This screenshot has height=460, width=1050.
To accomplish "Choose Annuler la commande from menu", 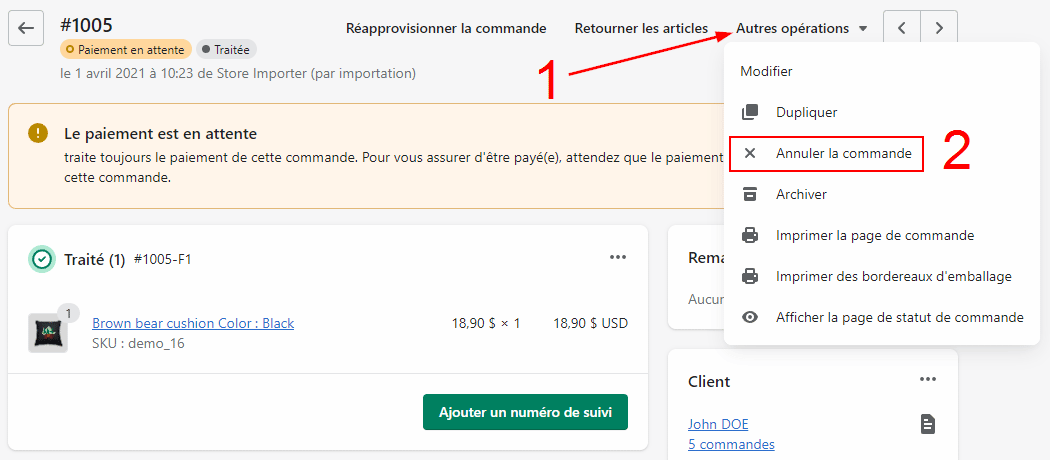I will coord(843,154).
